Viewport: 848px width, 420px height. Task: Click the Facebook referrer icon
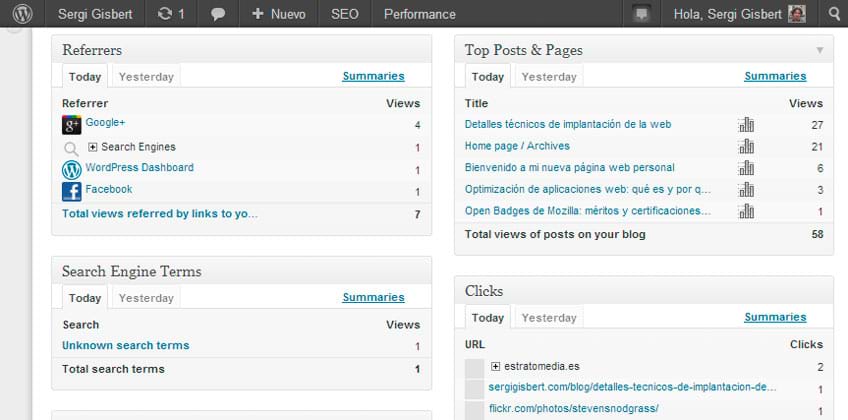pyautogui.click(x=71, y=191)
